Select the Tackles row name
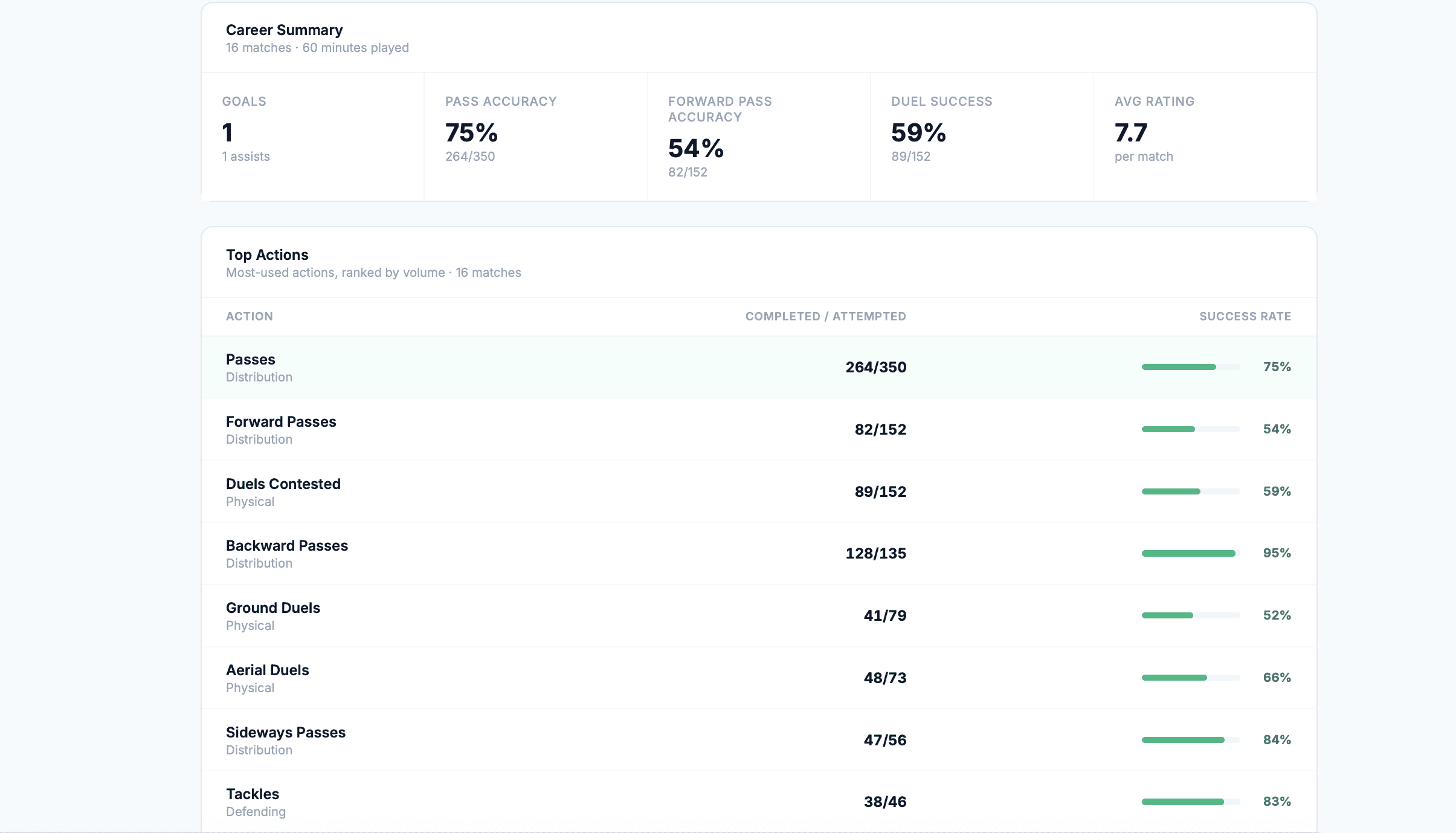 [x=253, y=794]
